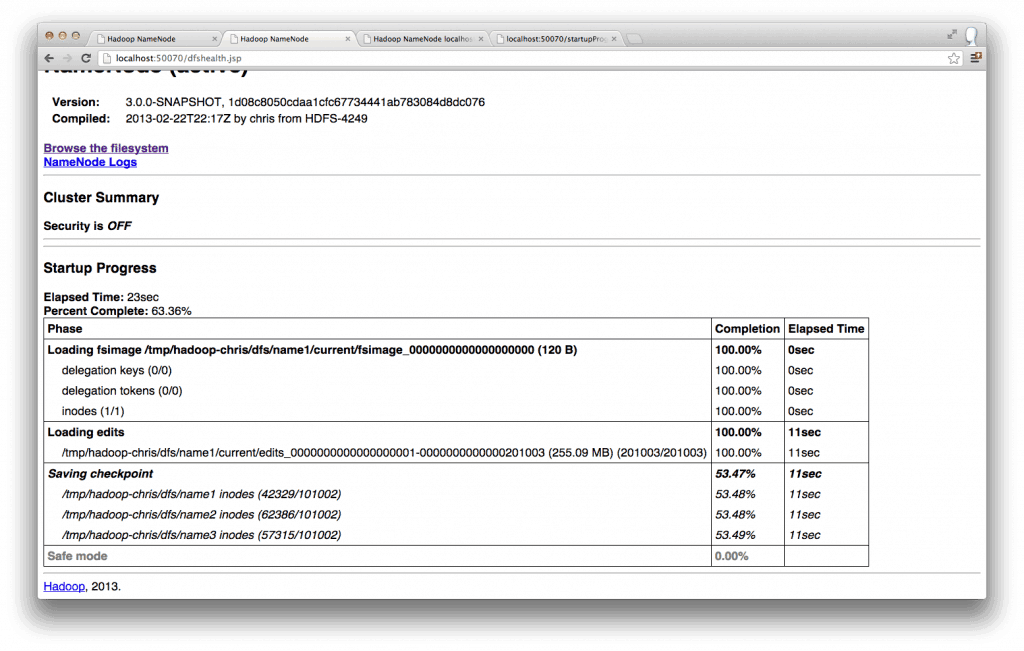Click the Loading fsimage phase row text

(x=312, y=350)
